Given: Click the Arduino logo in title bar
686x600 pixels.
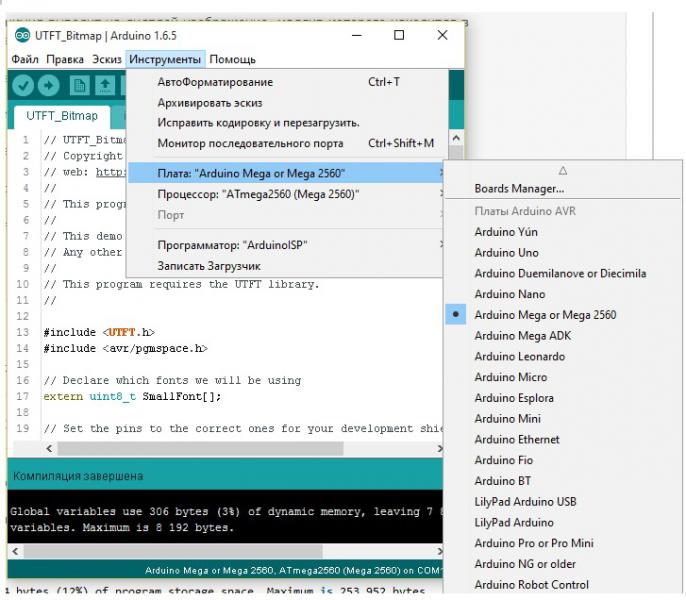Looking at the screenshot, I should [x=22, y=35].
